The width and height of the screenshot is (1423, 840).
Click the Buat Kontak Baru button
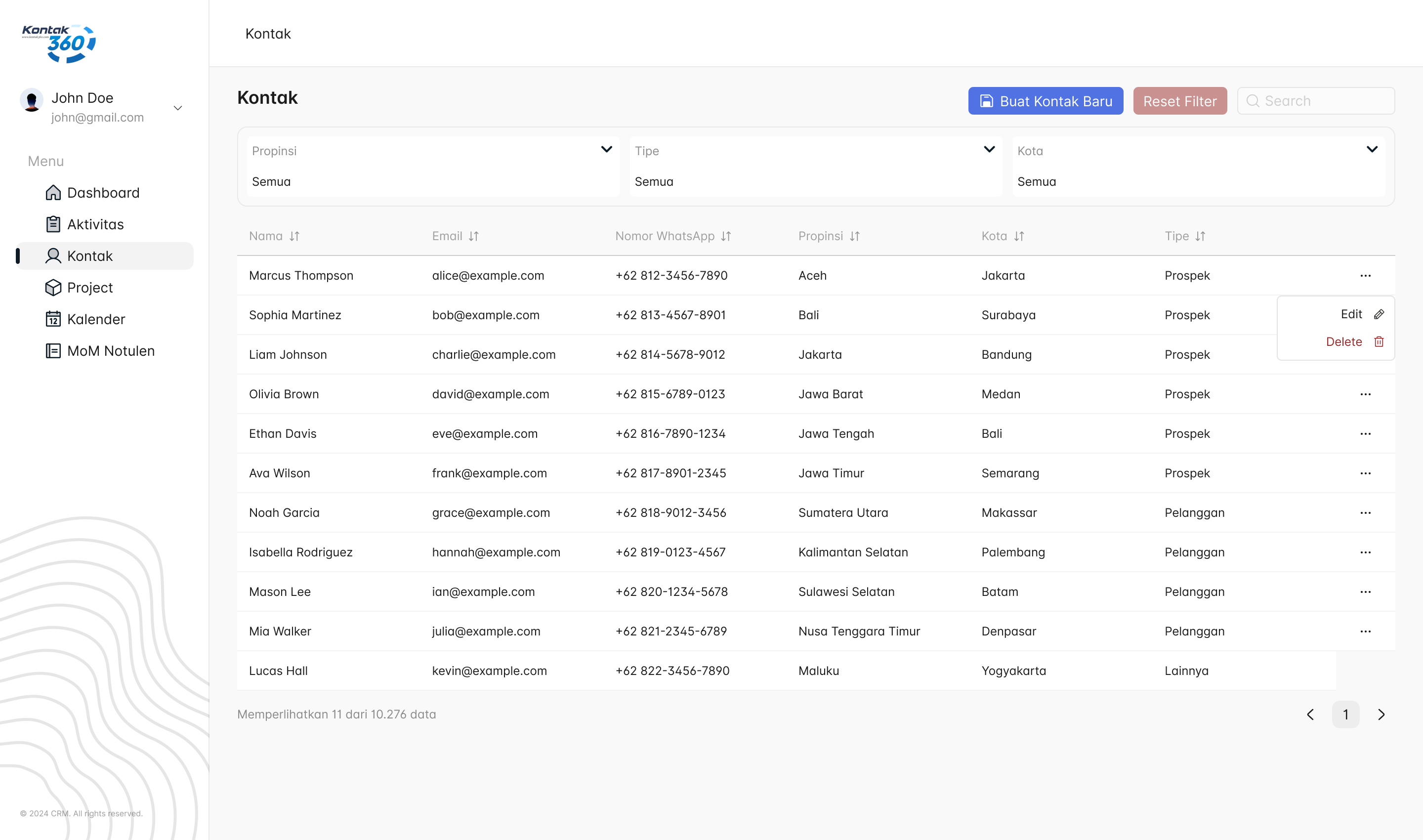pyautogui.click(x=1045, y=101)
